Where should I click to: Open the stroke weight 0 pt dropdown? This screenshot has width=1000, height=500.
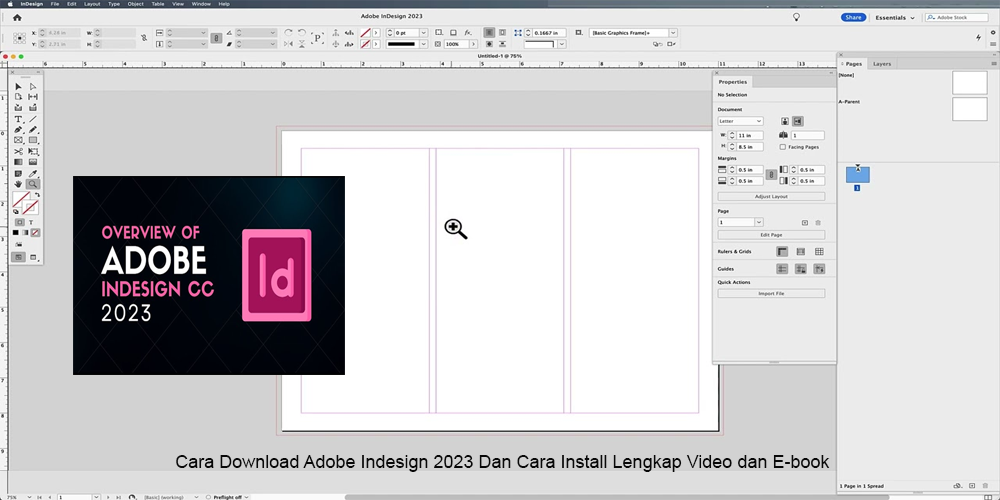point(423,33)
